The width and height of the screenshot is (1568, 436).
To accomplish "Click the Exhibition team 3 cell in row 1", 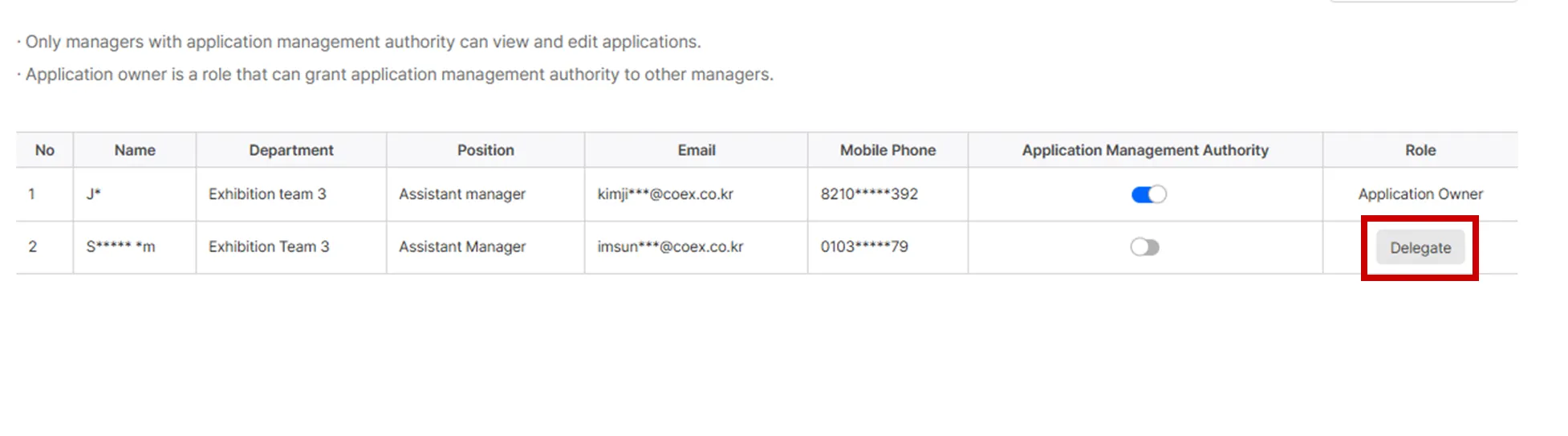I will click(x=267, y=194).
